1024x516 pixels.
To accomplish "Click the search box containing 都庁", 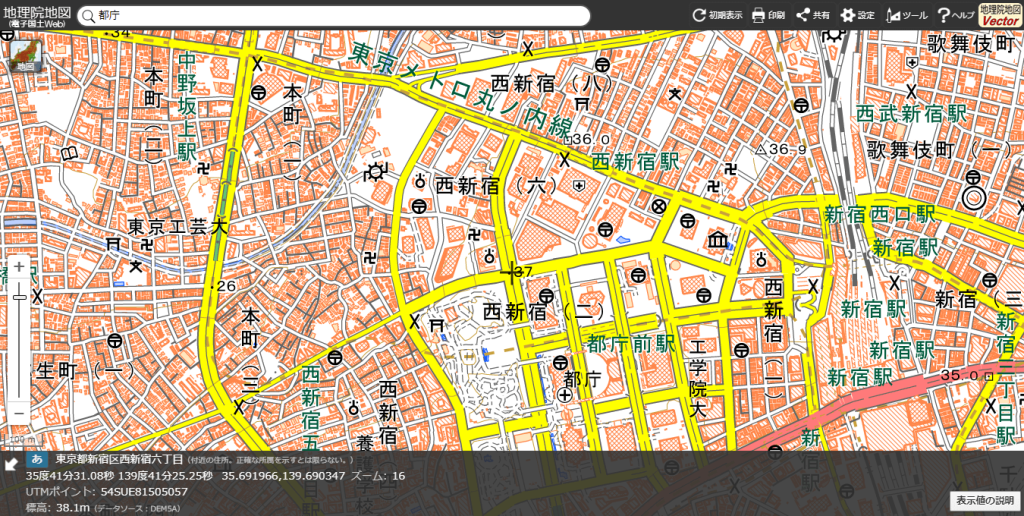I will click(330, 16).
